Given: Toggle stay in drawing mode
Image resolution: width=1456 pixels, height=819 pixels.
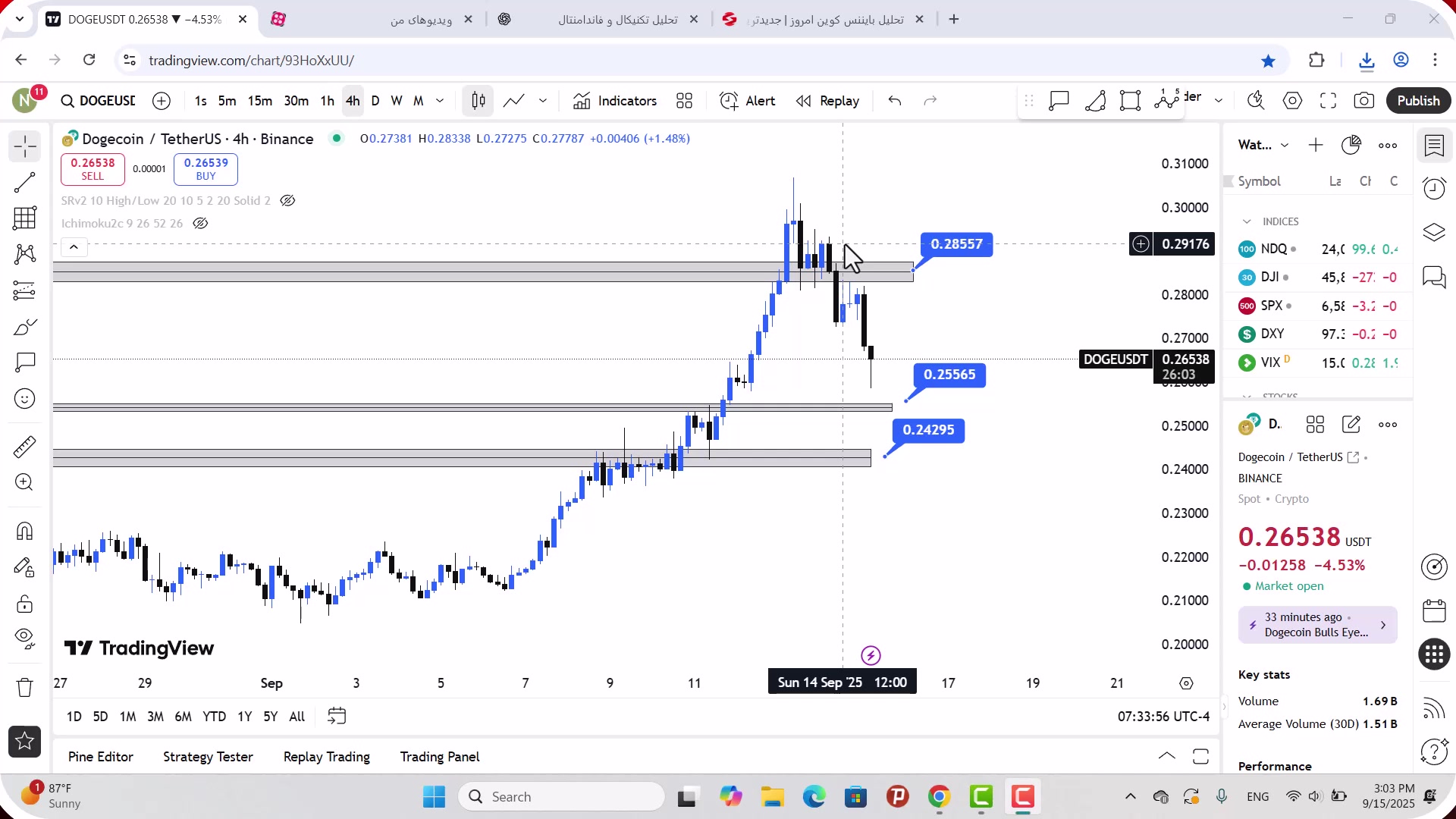Looking at the screenshot, I should coord(25,567).
